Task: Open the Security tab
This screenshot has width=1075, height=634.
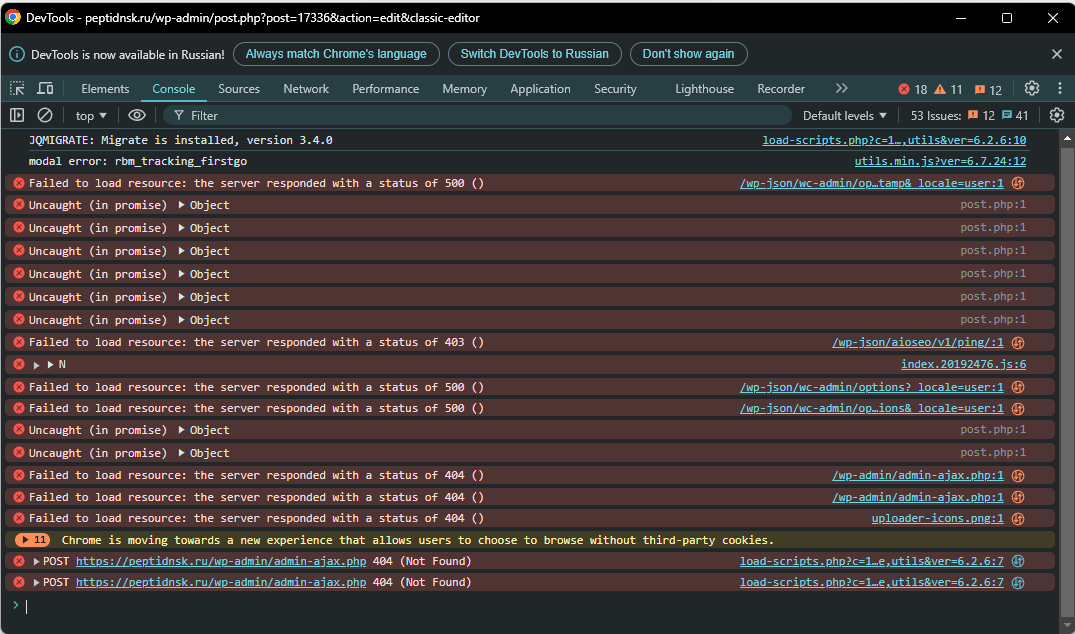Action: pyautogui.click(x=615, y=88)
